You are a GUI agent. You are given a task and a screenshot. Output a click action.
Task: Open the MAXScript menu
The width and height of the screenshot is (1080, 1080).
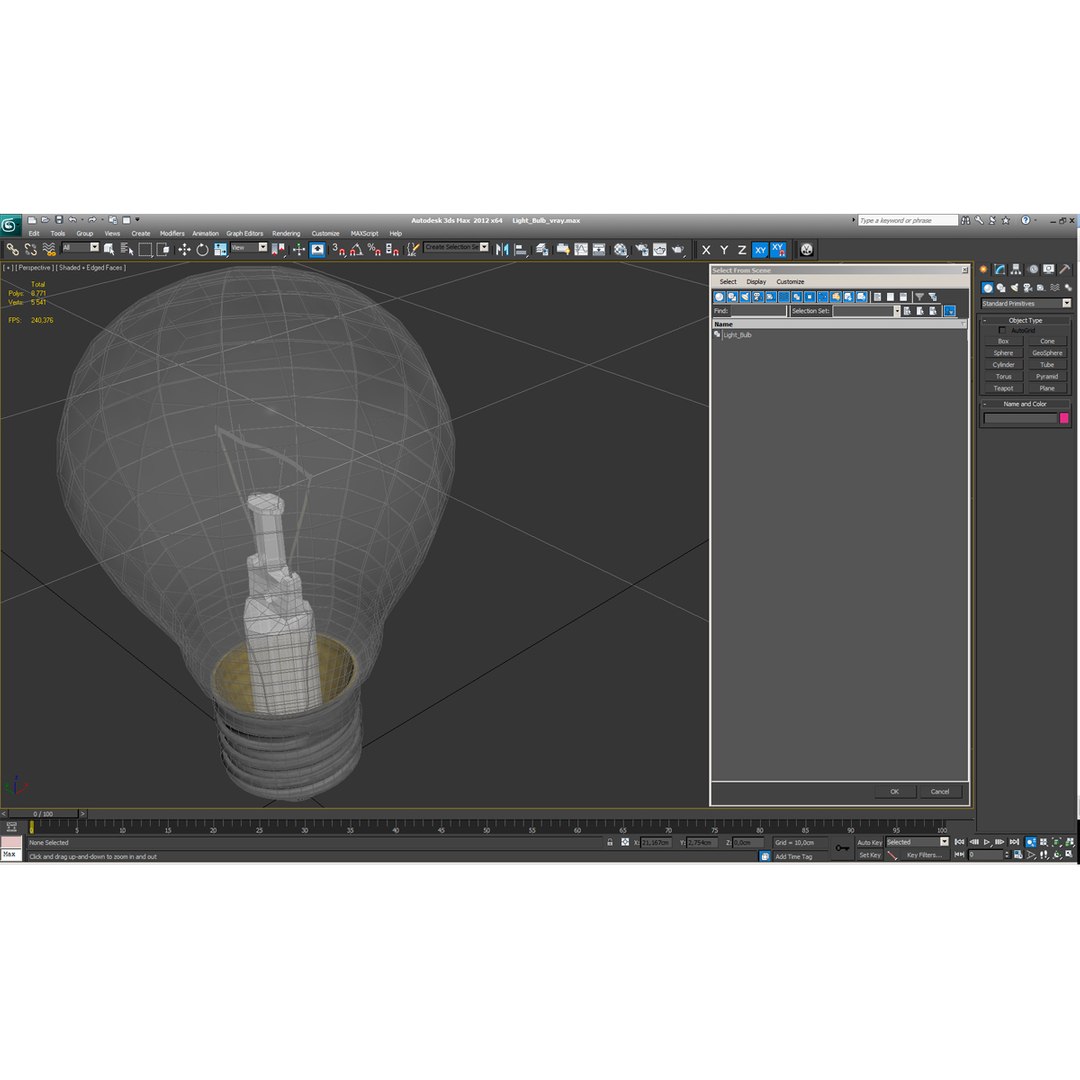click(x=364, y=233)
